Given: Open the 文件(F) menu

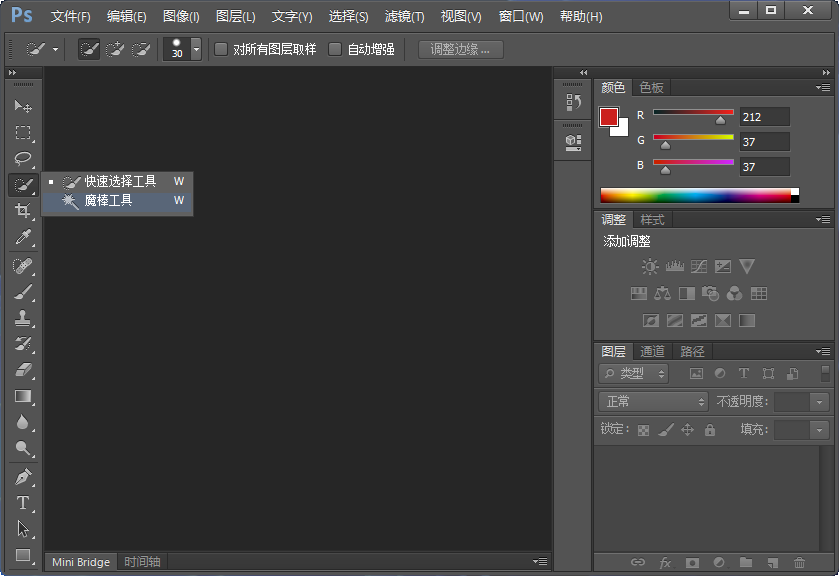Looking at the screenshot, I should pos(70,17).
